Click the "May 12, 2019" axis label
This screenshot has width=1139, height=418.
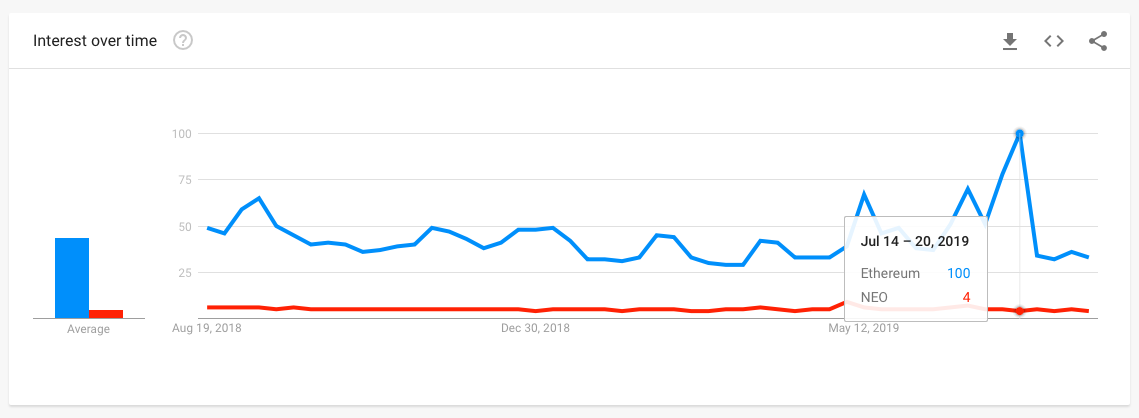(864, 327)
